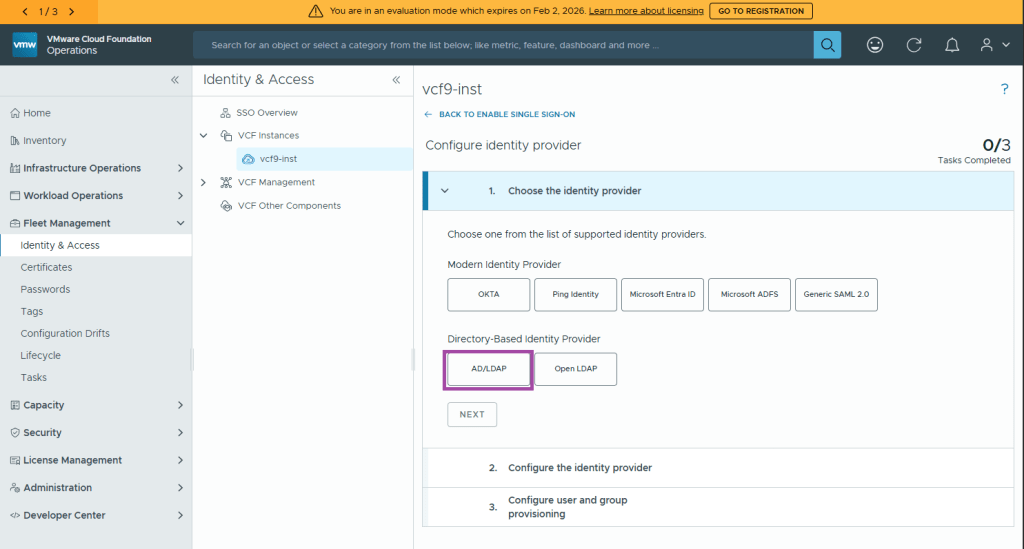Click the search magnifier icon

827,45
